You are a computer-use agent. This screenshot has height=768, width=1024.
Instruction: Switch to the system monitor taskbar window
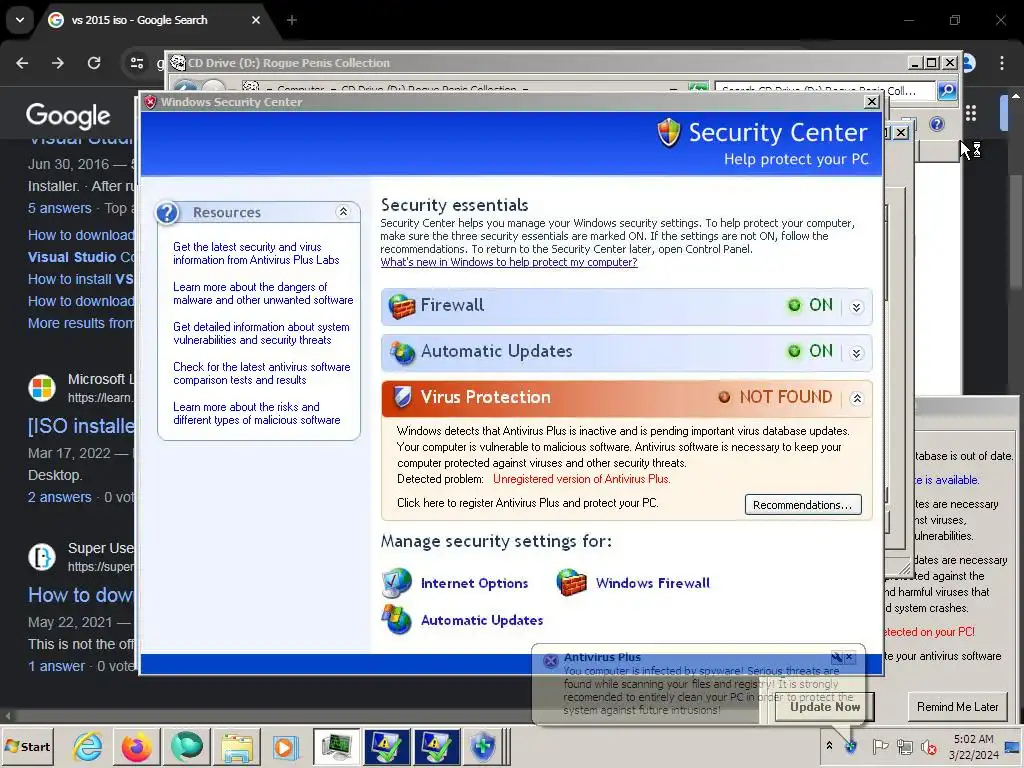coord(336,746)
